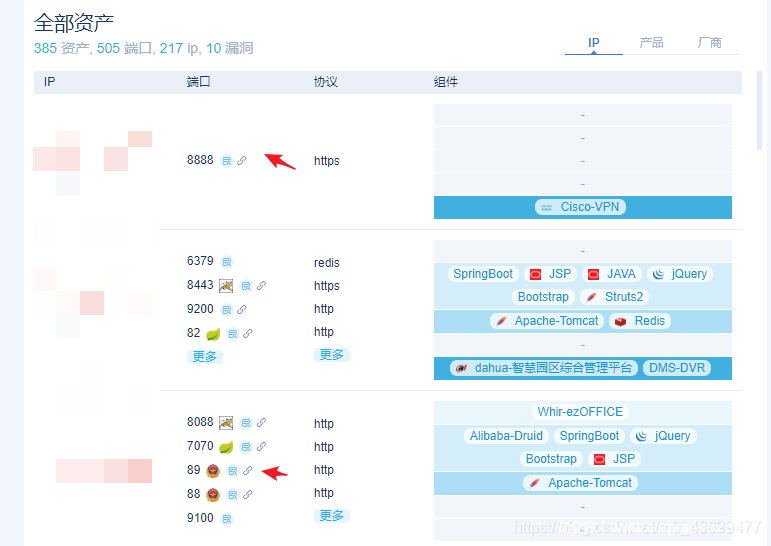
Task: Open the link icon for port 89
Action: pos(247,471)
